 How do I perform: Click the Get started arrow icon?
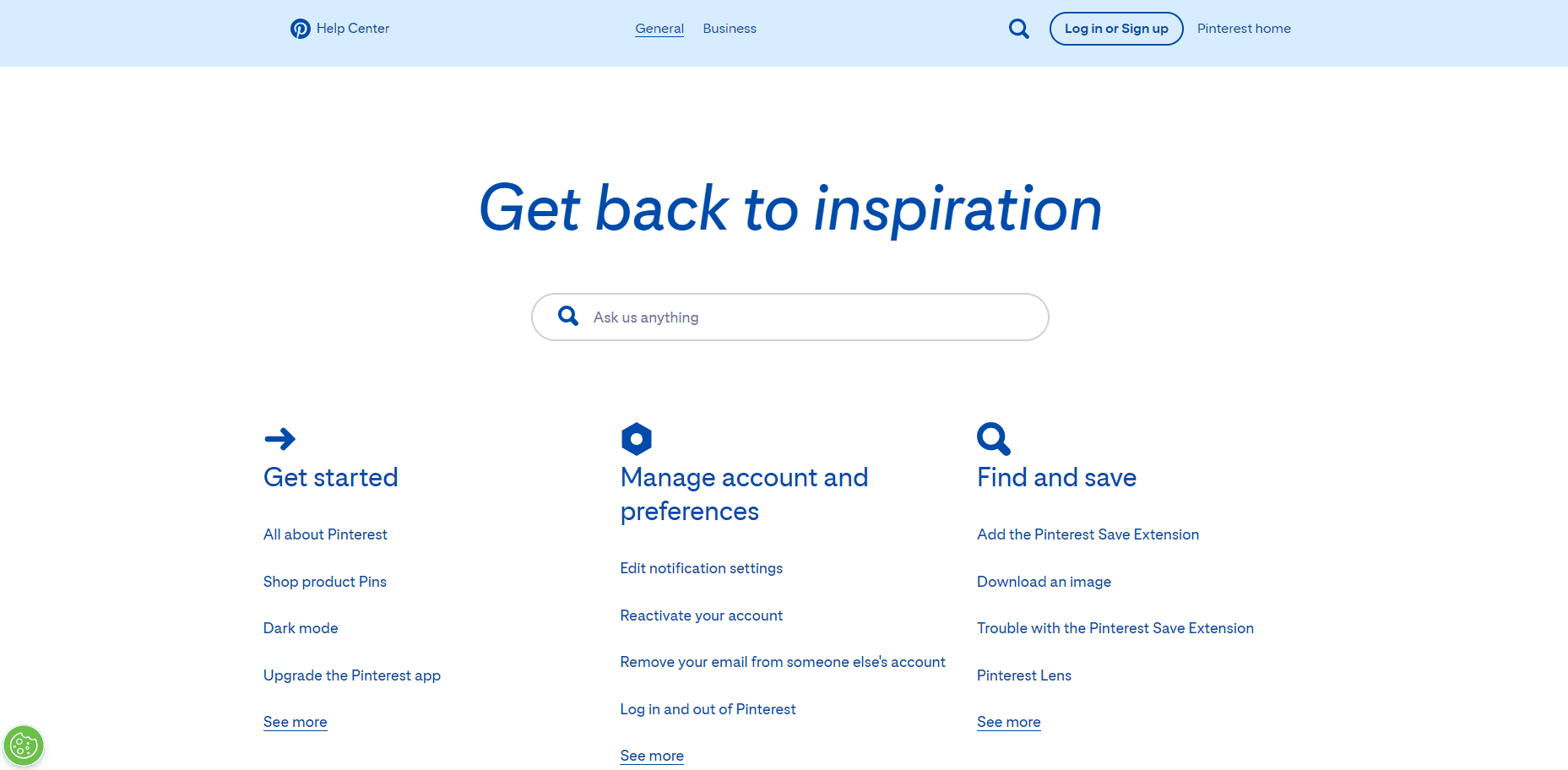point(279,439)
